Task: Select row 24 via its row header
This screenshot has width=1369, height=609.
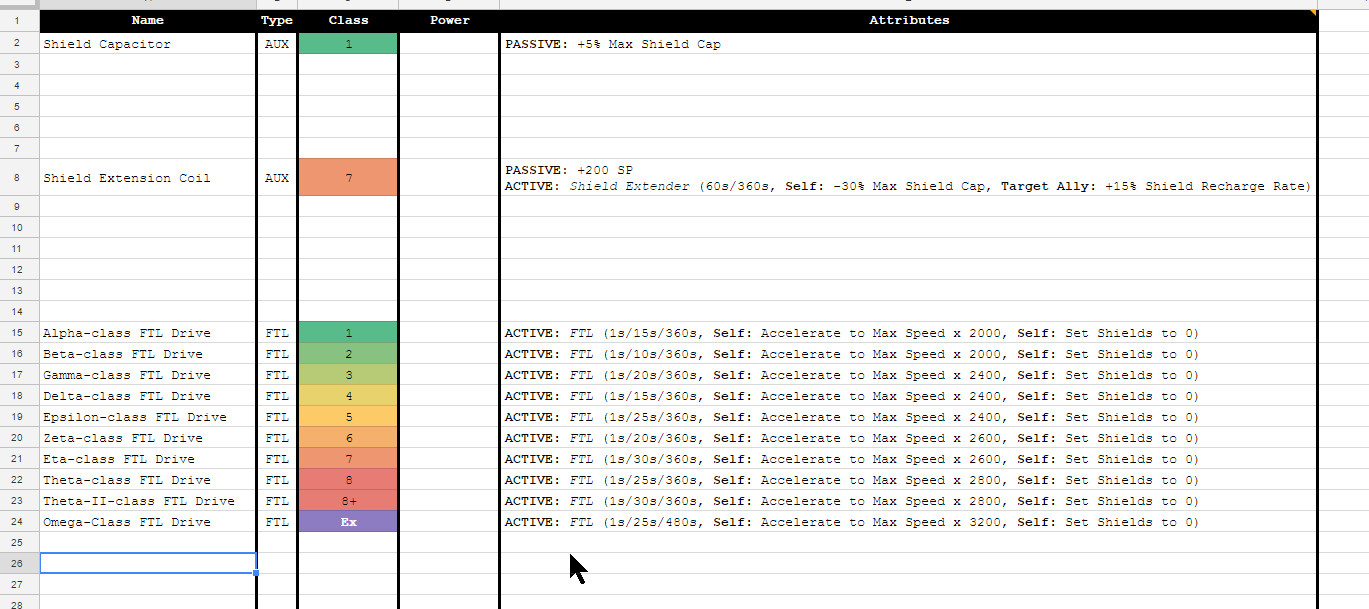Action: pos(18,522)
